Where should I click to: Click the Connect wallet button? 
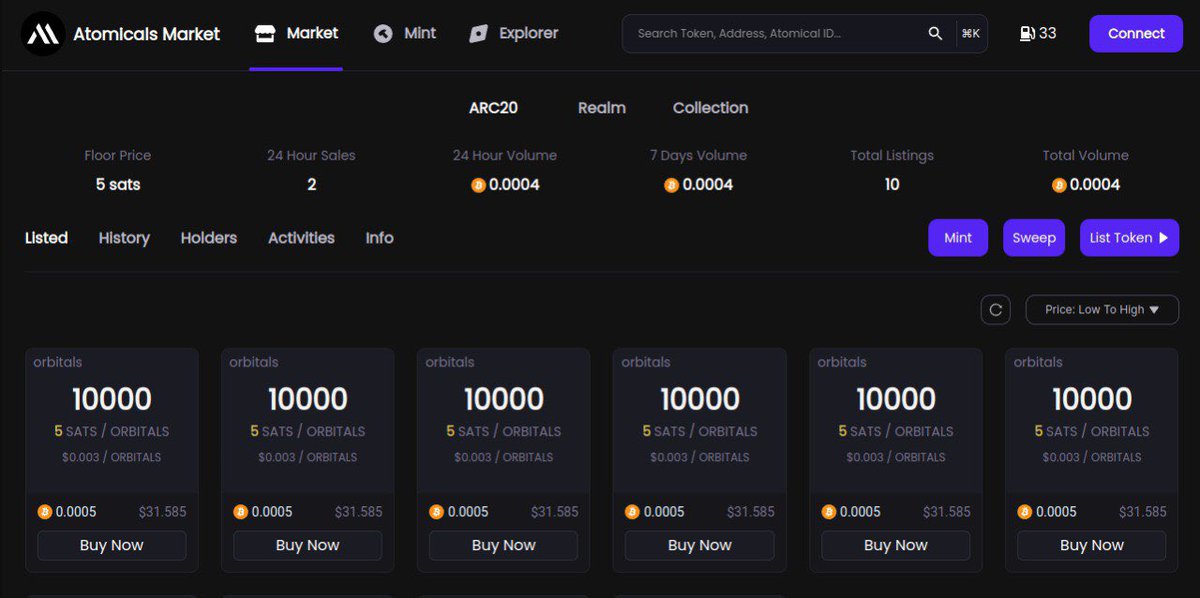point(1136,34)
